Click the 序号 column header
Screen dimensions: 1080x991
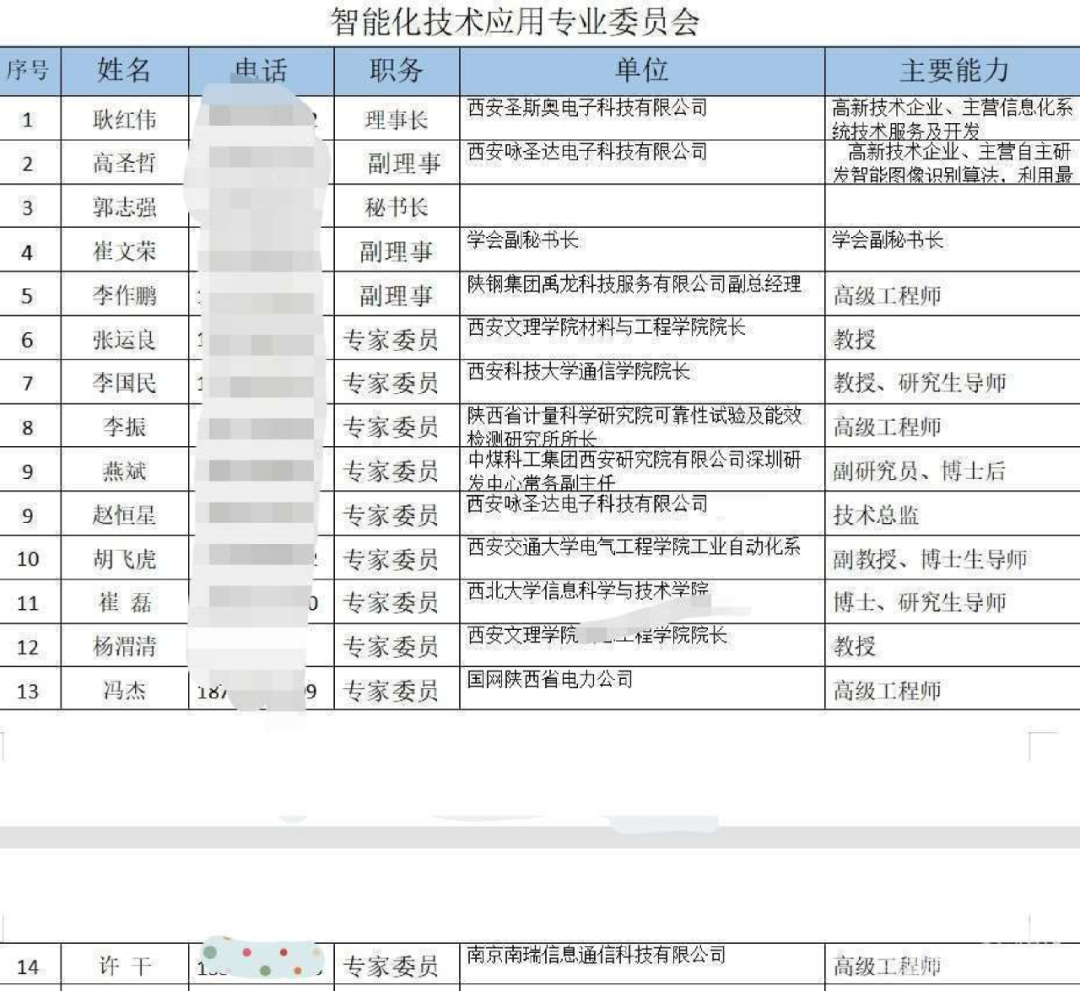(x=28, y=70)
